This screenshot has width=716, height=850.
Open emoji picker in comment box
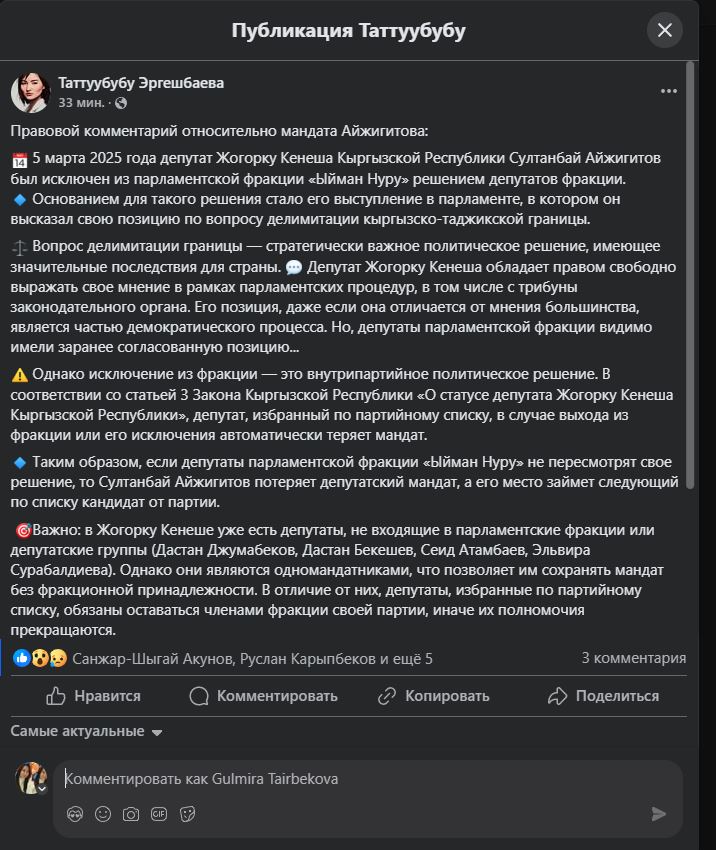click(102, 814)
